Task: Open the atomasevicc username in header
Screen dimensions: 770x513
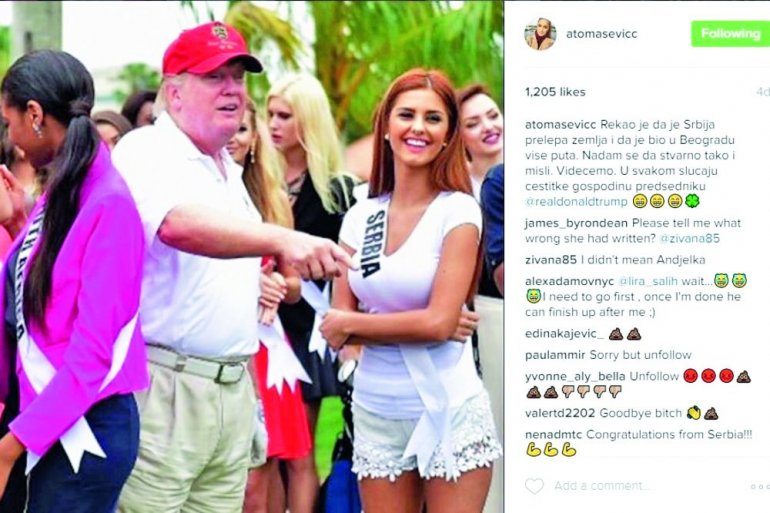Action: click(x=602, y=34)
